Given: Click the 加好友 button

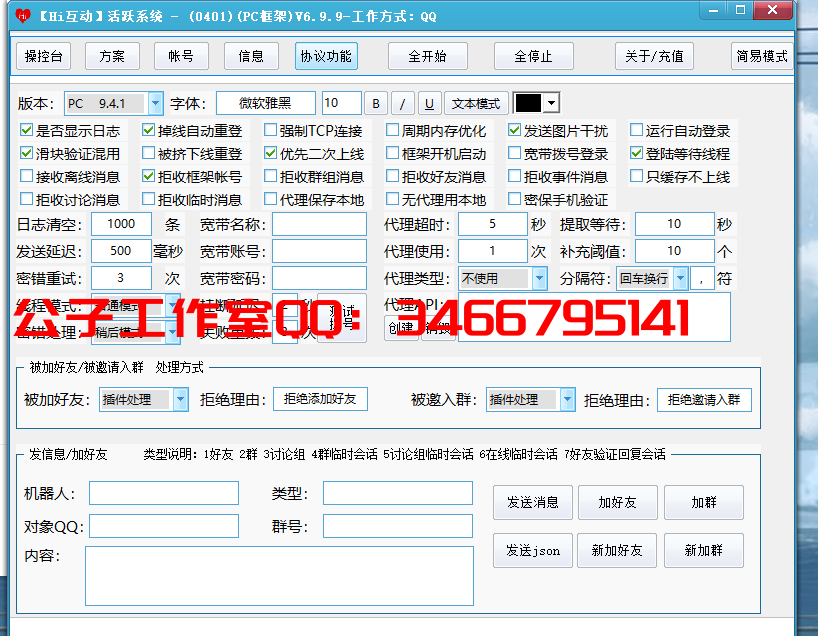Looking at the screenshot, I should click(x=618, y=502).
